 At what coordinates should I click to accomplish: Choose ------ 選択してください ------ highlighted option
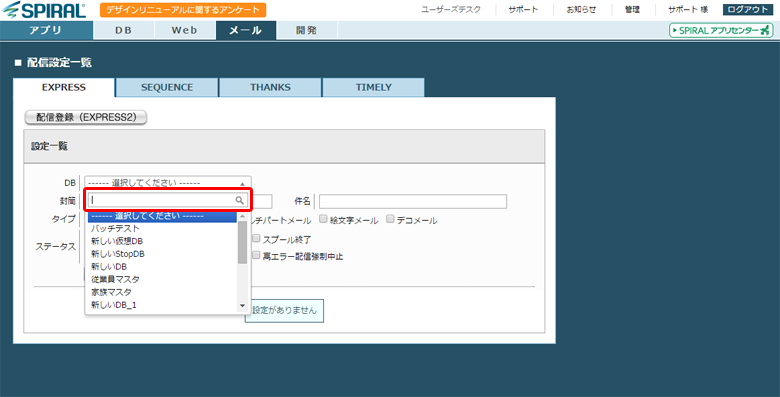coord(162,216)
